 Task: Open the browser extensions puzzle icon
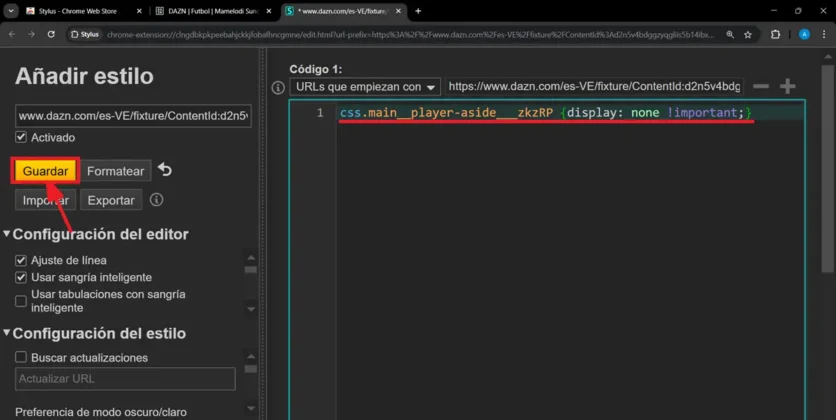(775, 34)
